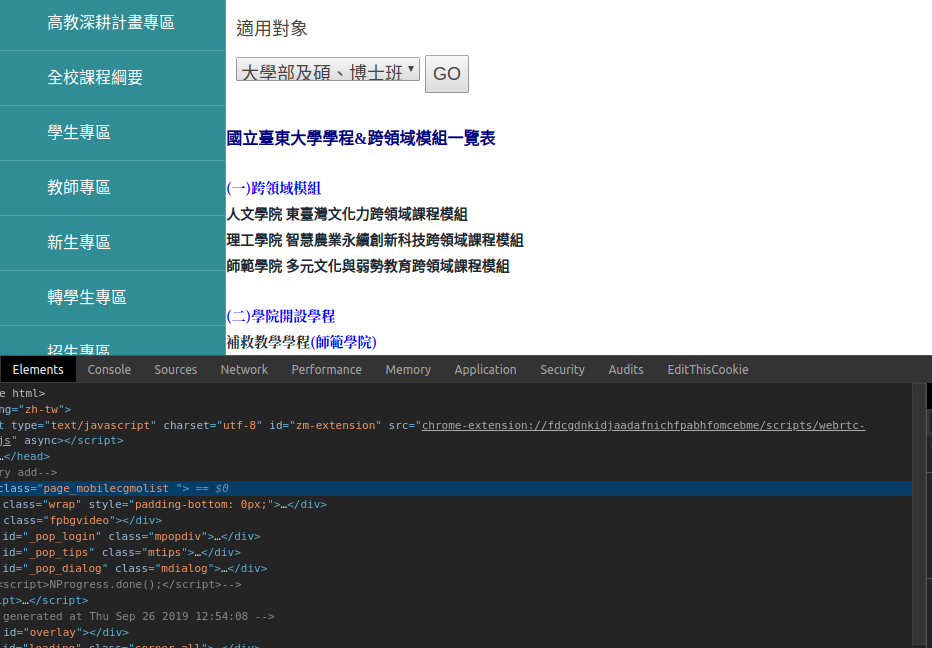Screen dimensions: 932x648
Task: Select the NProgress.done() comment line
Action: coord(456,585)
